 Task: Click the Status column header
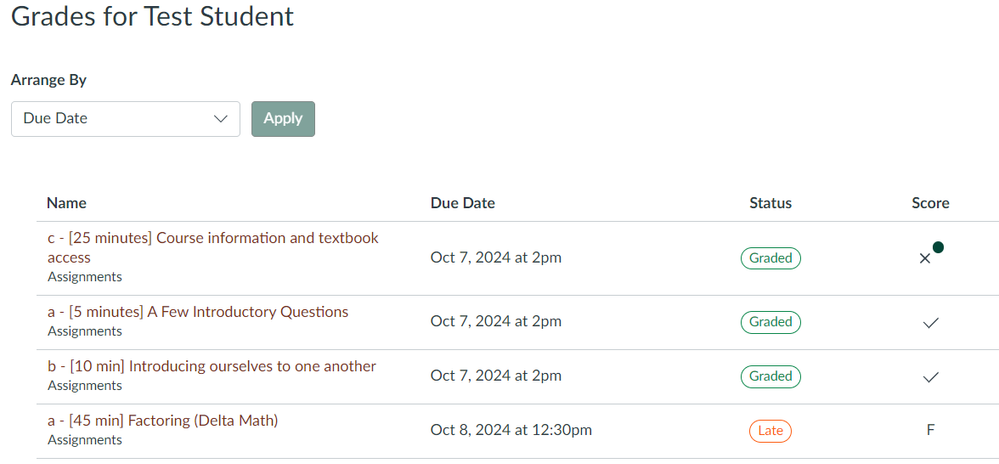tap(771, 203)
